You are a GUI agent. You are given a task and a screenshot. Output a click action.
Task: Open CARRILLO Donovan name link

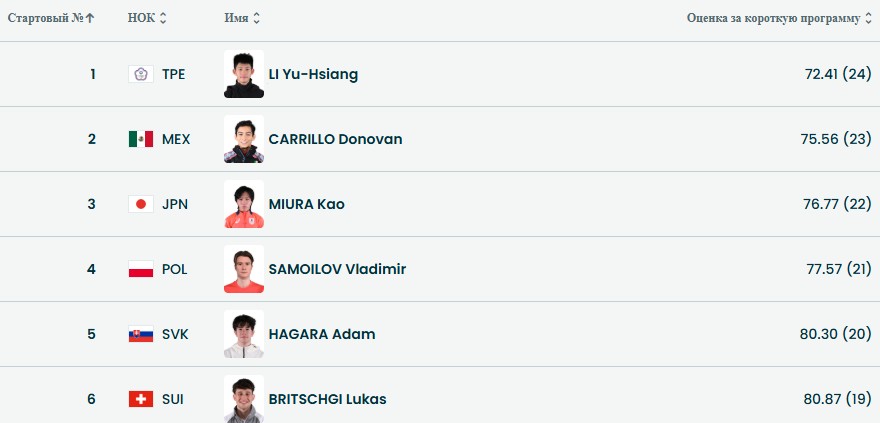coord(335,139)
